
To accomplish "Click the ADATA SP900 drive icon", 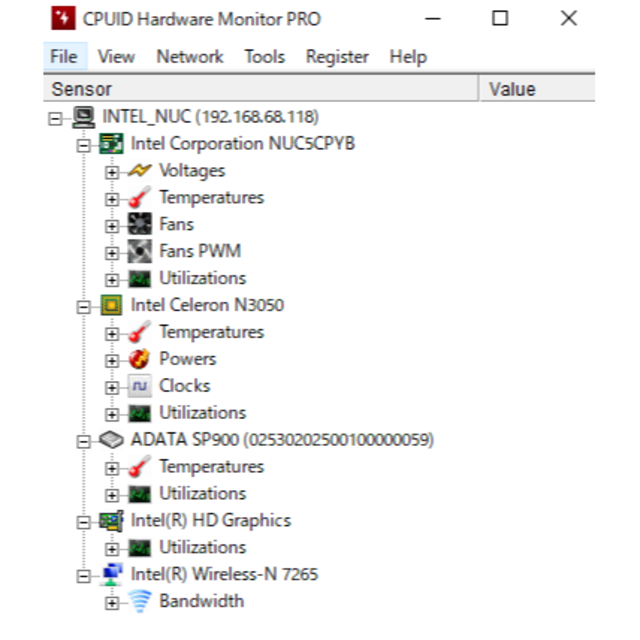I will click(x=111, y=440).
